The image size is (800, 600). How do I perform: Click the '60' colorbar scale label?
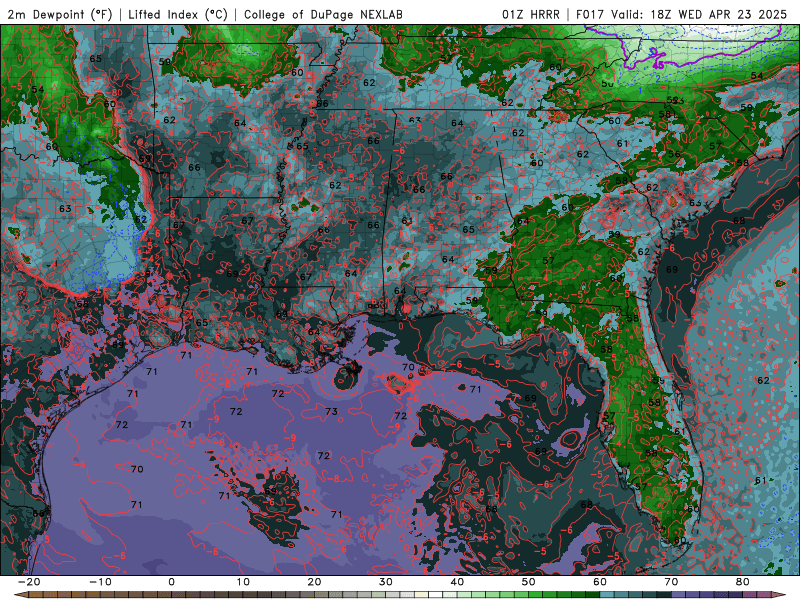pyautogui.click(x=600, y=582)
